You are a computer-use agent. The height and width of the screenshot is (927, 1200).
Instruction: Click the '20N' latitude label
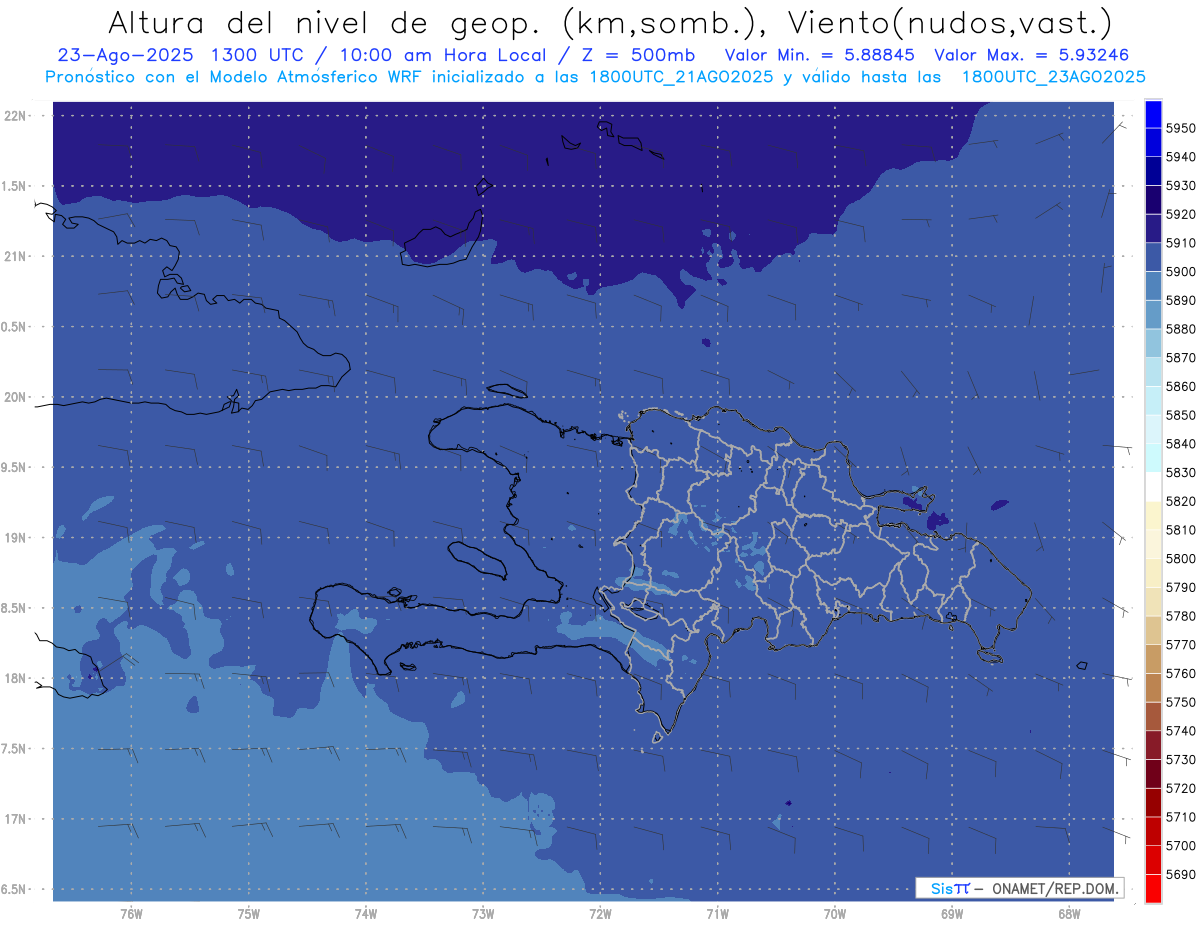15,397
